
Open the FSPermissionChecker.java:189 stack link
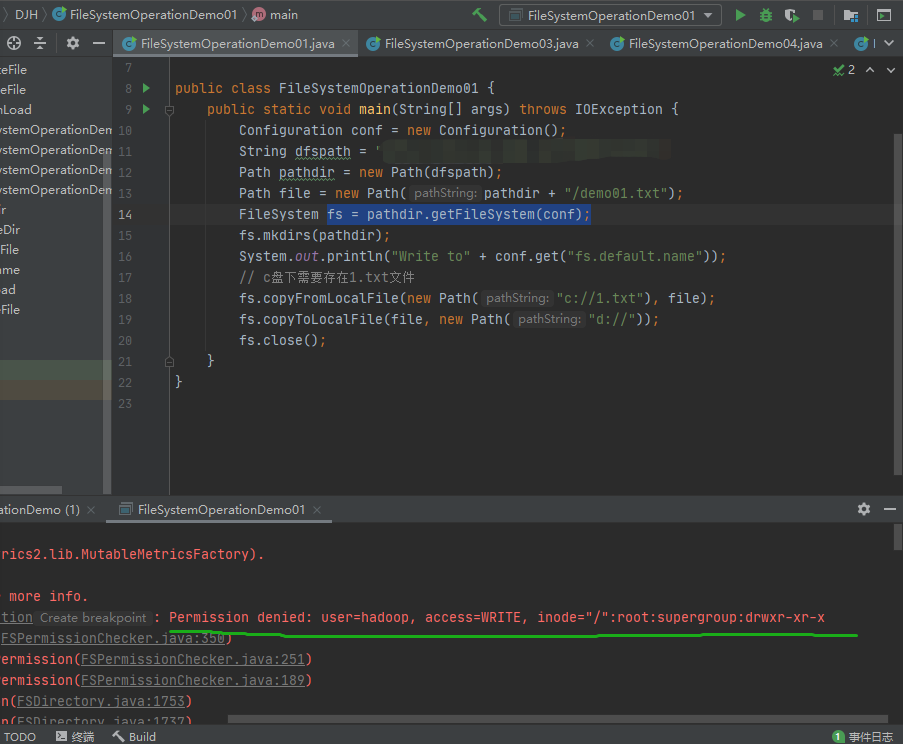(194, 680)
